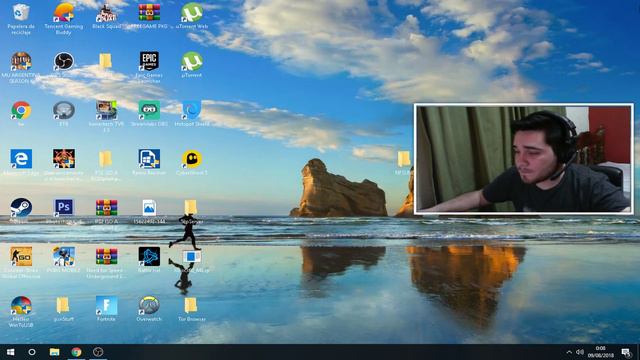The height and width of the screenshot is (360, 640).
Task: Open the green uTorrent shortcut below uTorrent Web
Action: (192, 61)
